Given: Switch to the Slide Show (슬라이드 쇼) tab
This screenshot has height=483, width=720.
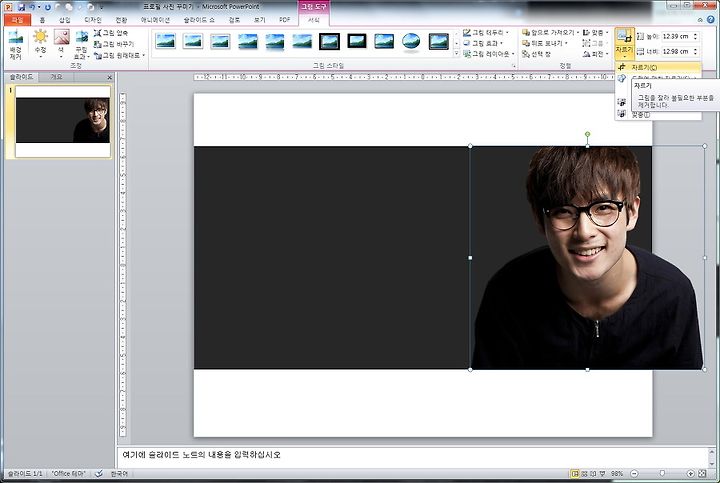Looking at the screenshot, I should click(199, 20).
